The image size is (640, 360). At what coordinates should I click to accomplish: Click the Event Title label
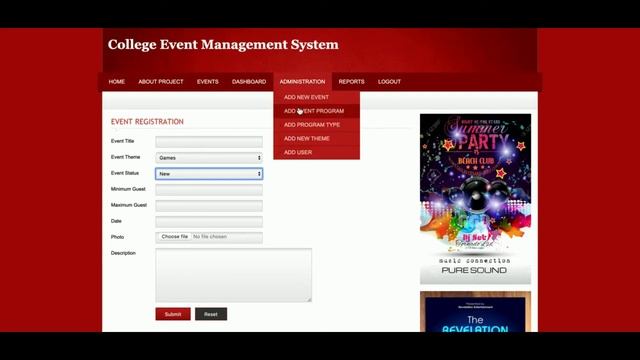pyautogui.click(x=122, y=141)
